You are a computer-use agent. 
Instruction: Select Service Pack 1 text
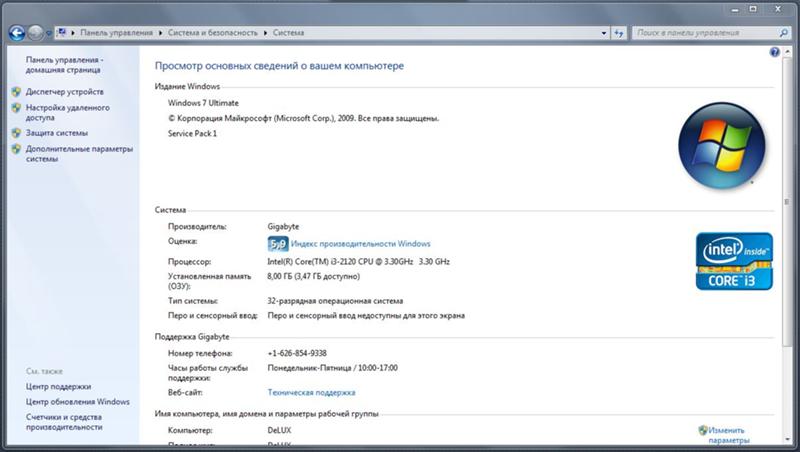[x=192, y=134]
